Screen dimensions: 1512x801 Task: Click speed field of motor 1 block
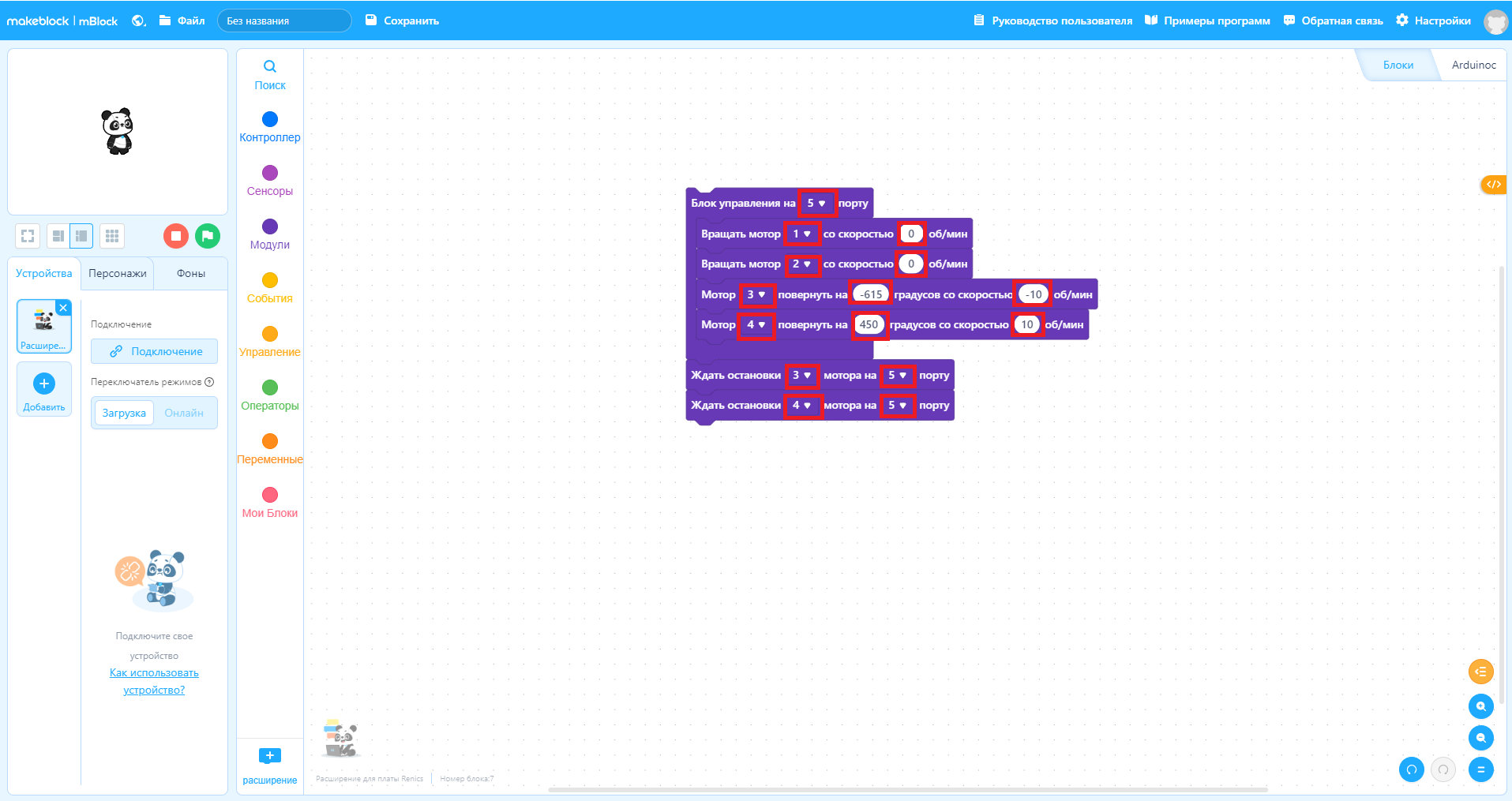click(x=911, y=234)
